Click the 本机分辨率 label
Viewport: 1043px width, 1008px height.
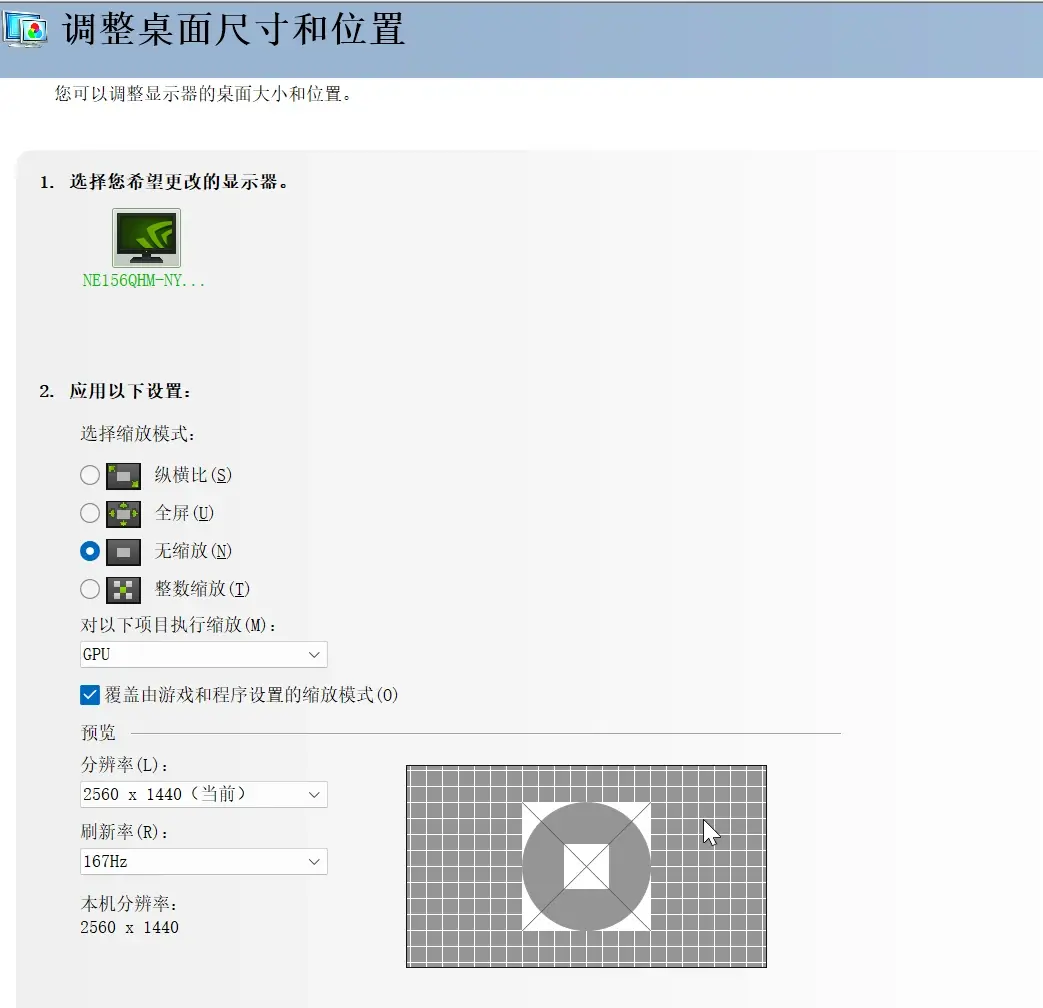point(129,904)
